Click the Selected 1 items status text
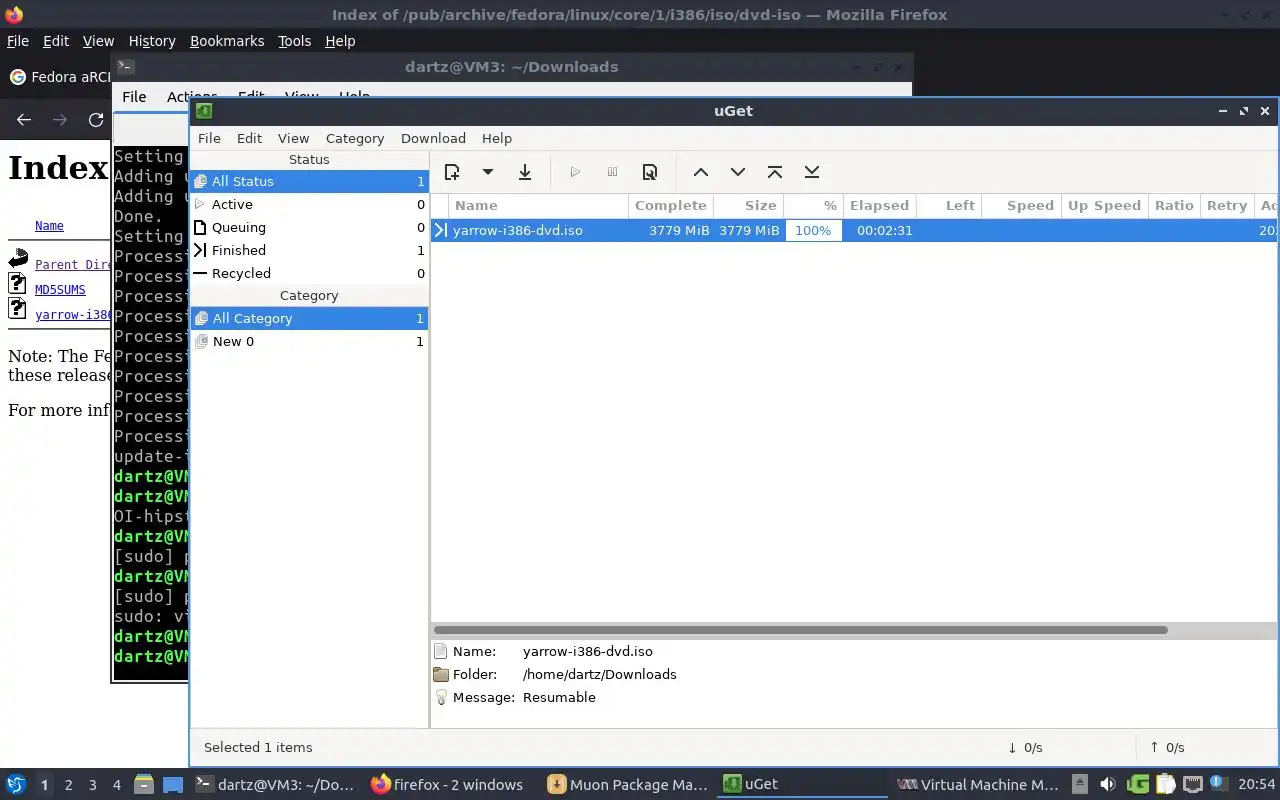 [x=258, y=747]
